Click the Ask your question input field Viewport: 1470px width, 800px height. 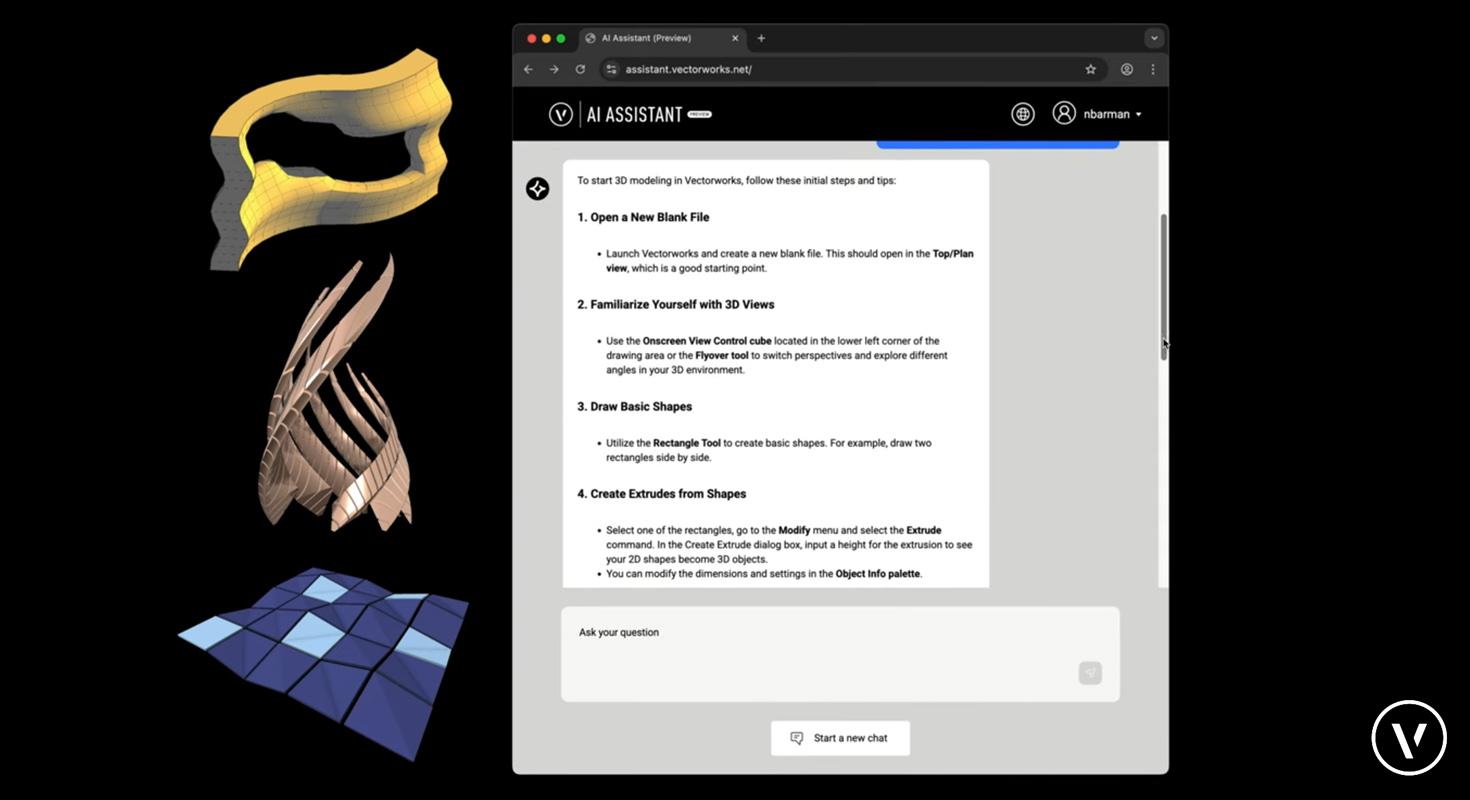(x=820, y=650)
